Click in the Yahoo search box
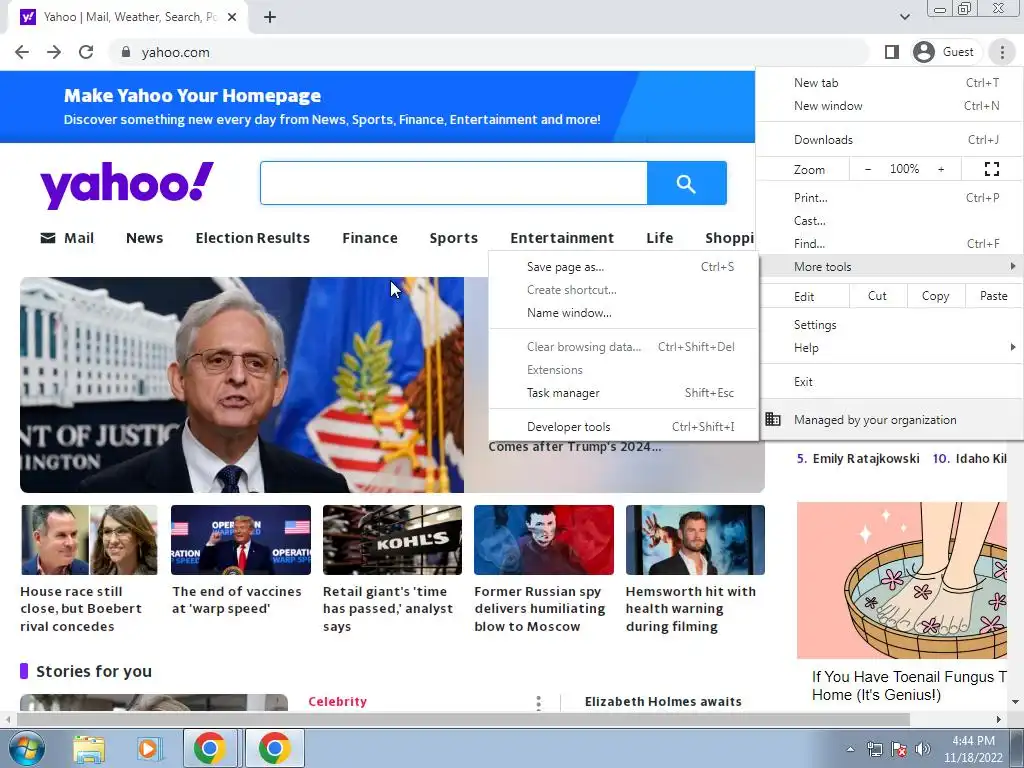Image resolution: width=1024 pixels, height=768 pixels. coord(454,183)
